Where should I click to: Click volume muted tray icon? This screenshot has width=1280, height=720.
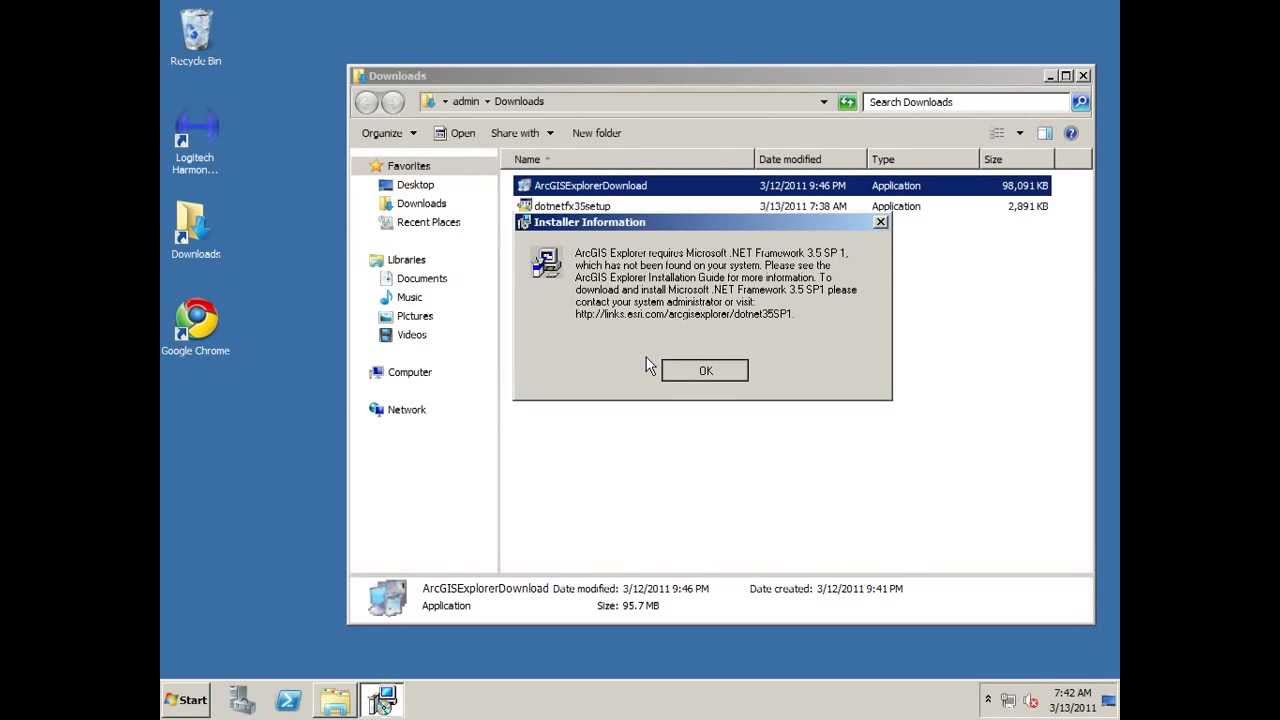pyautogui.click(x=1031, y=701)
